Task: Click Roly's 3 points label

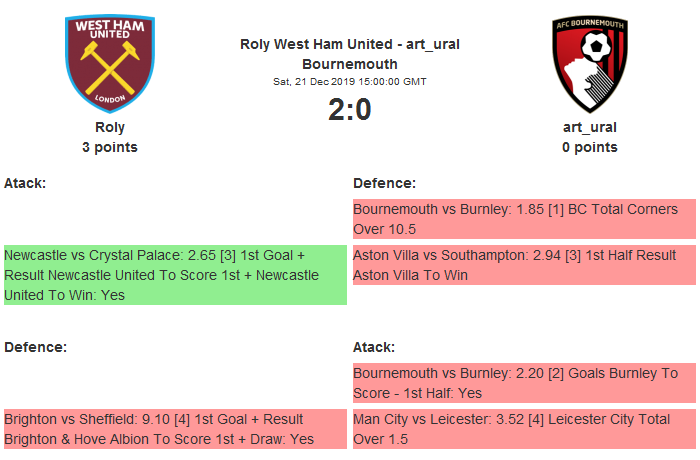Action: point(110,147)
